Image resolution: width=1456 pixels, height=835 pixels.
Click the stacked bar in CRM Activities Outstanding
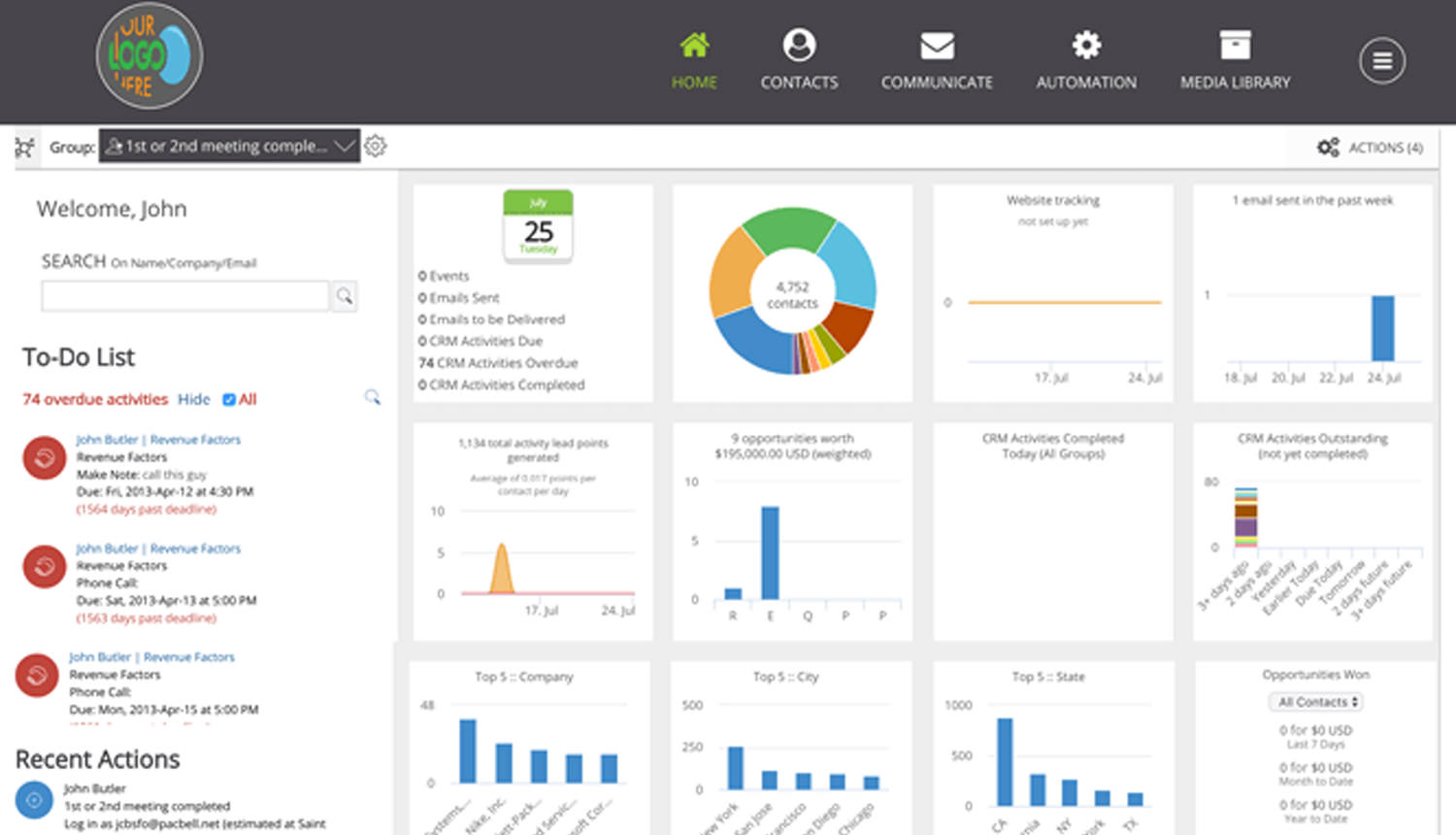click(x=1246, y=518)
